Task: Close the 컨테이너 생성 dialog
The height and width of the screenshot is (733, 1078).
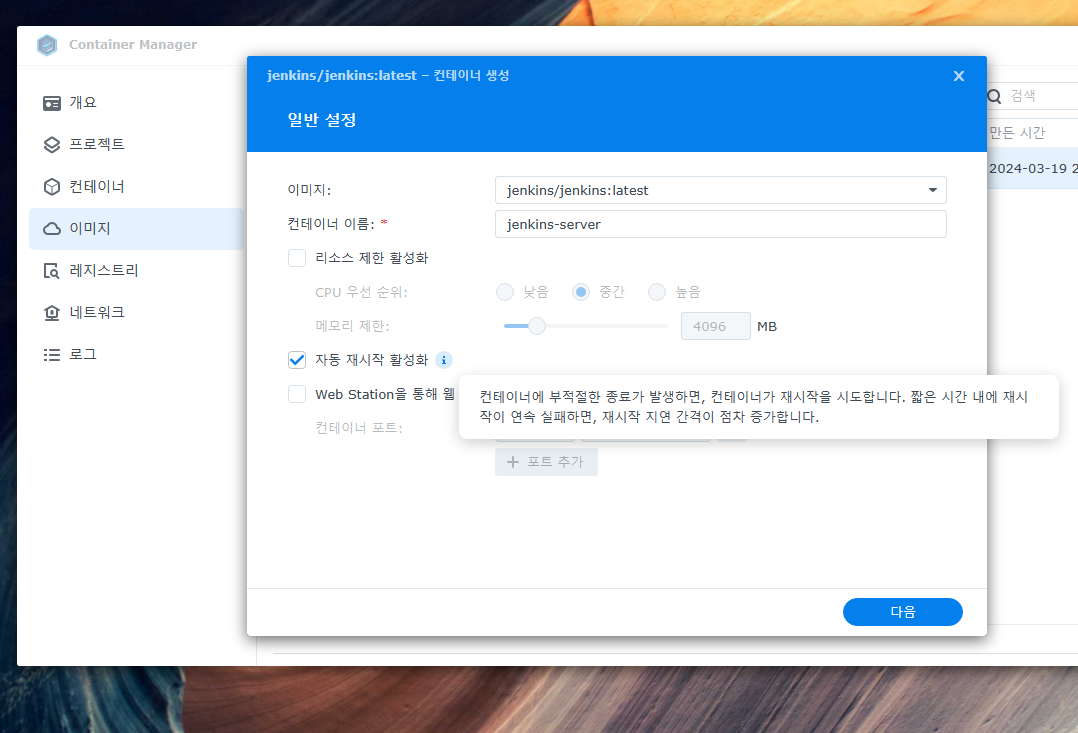Action: [x=958, y=76]
